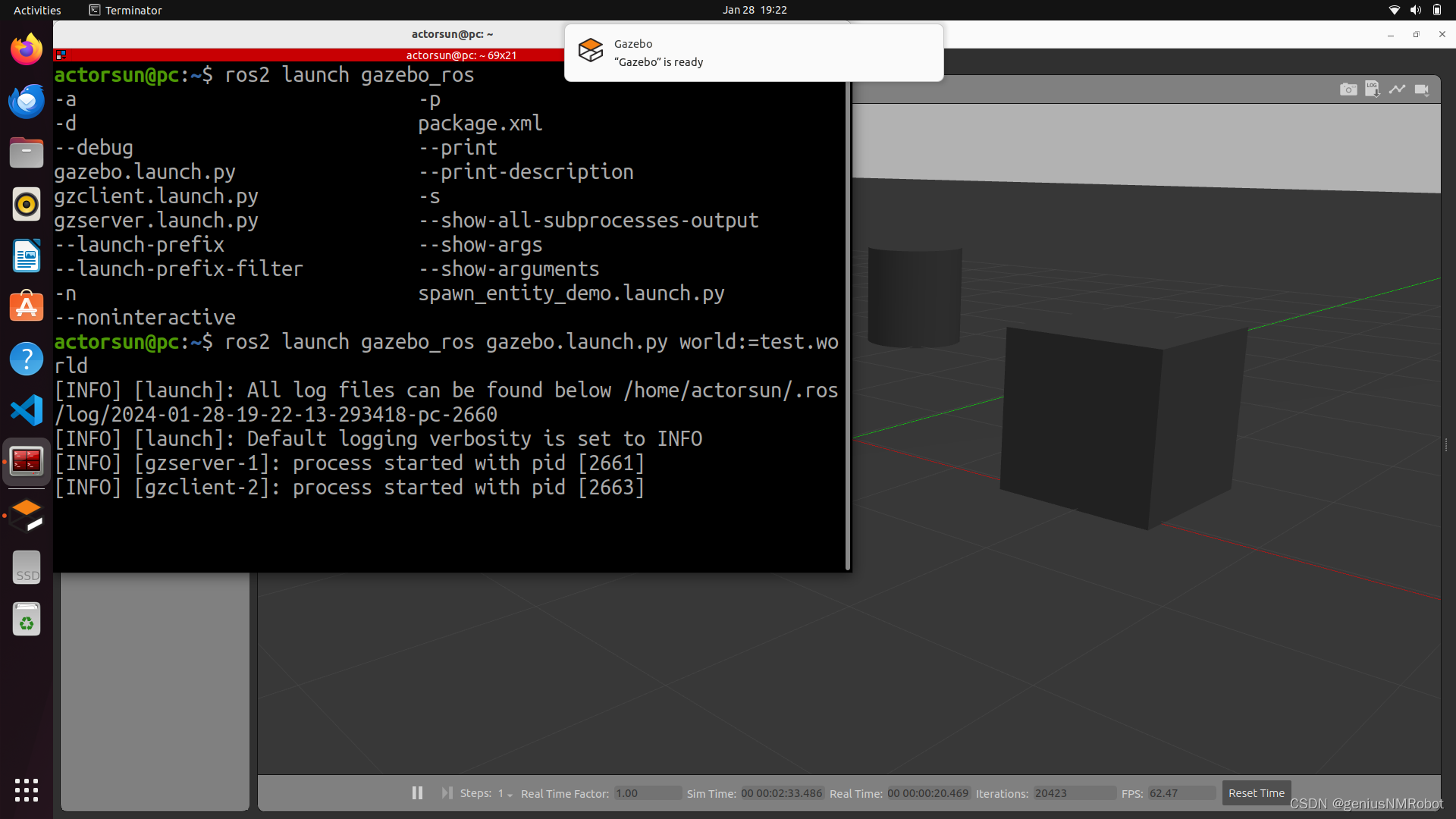This screenshot has height=819, width=1456.
Task: Select the Gazebo icon in the dock
Action: coord(26,514)
